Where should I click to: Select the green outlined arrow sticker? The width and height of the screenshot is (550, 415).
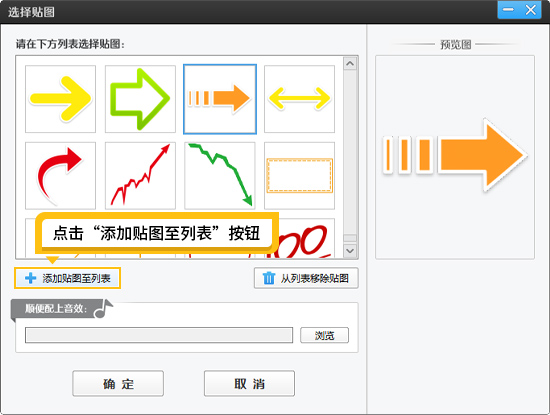tap(140, 99)
